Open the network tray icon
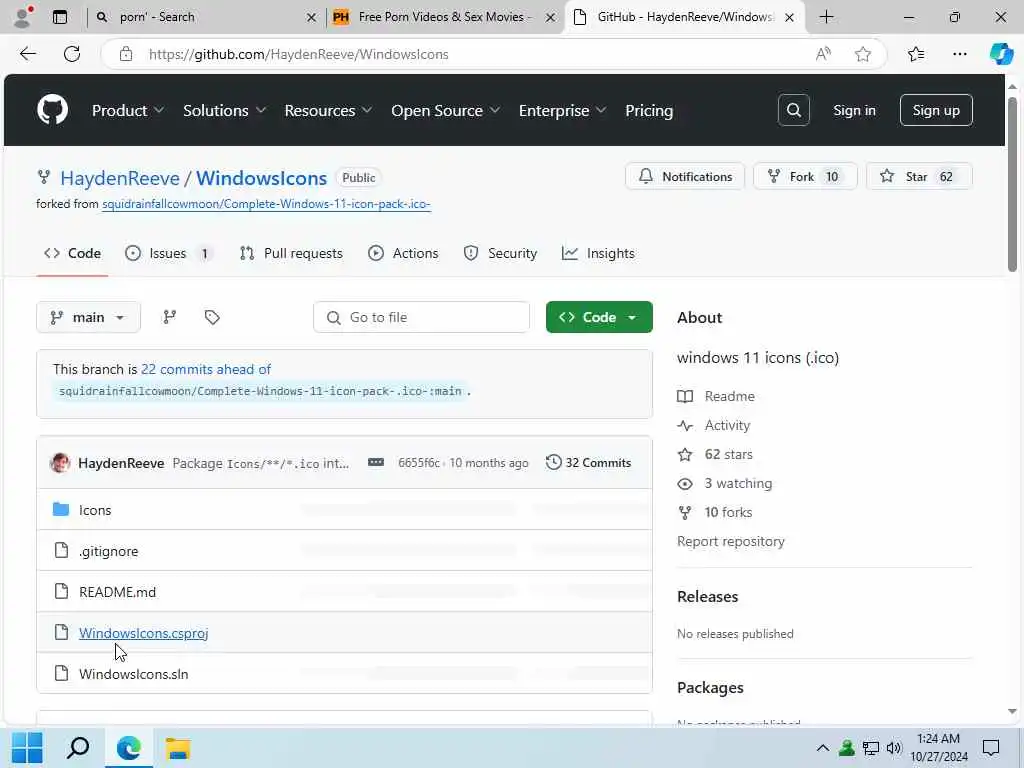This screenshot has width=1024, height=768. click(x=871, y=748)
